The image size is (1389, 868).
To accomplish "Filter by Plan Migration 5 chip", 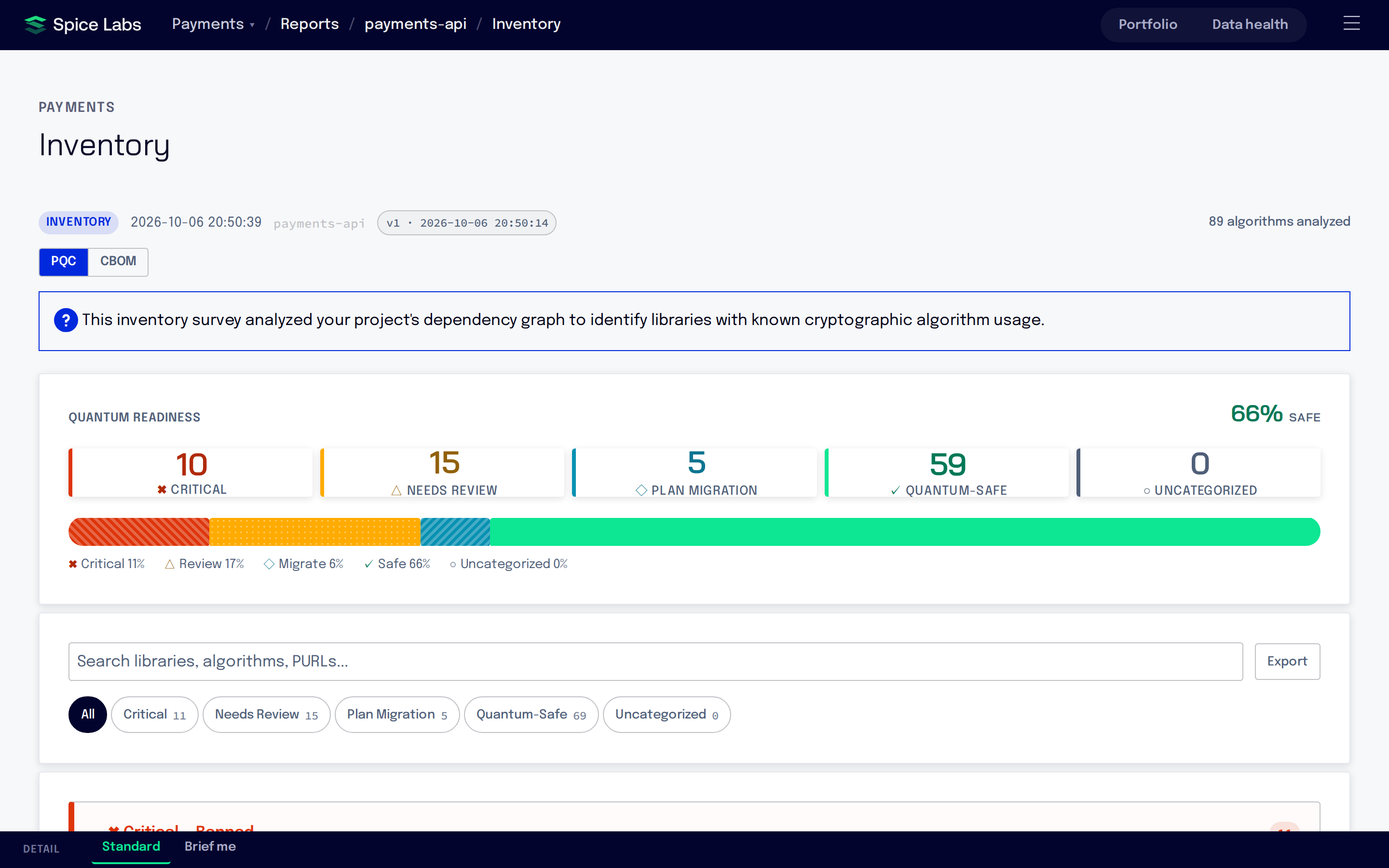I will [397, 714].
